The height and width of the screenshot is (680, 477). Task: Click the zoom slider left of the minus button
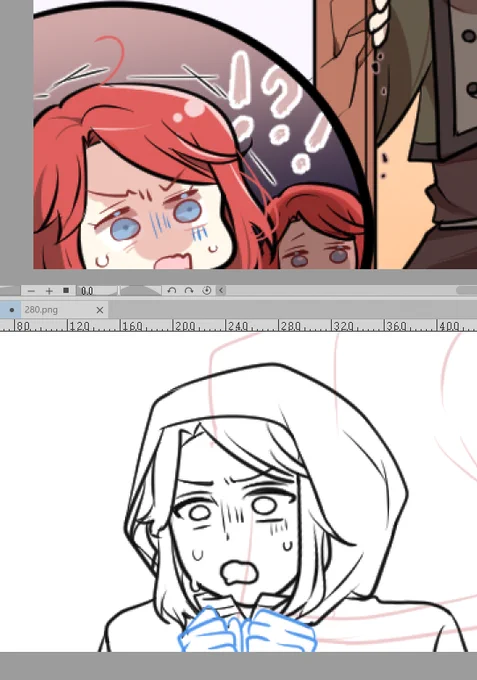(x=10, y=291)
